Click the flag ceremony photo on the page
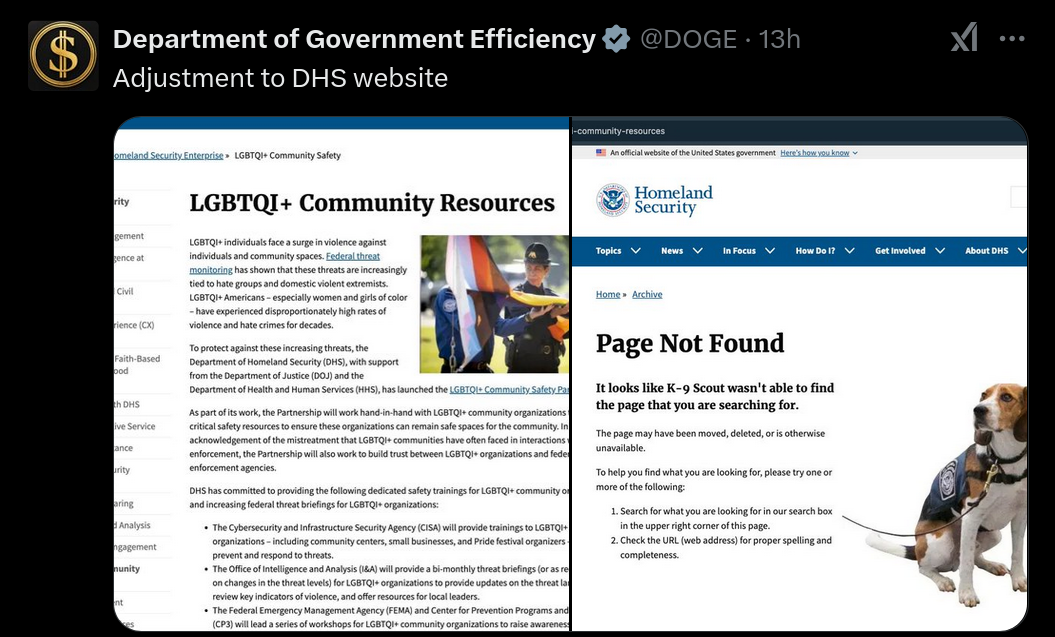Screen dimensions: 1055x637 494,304
